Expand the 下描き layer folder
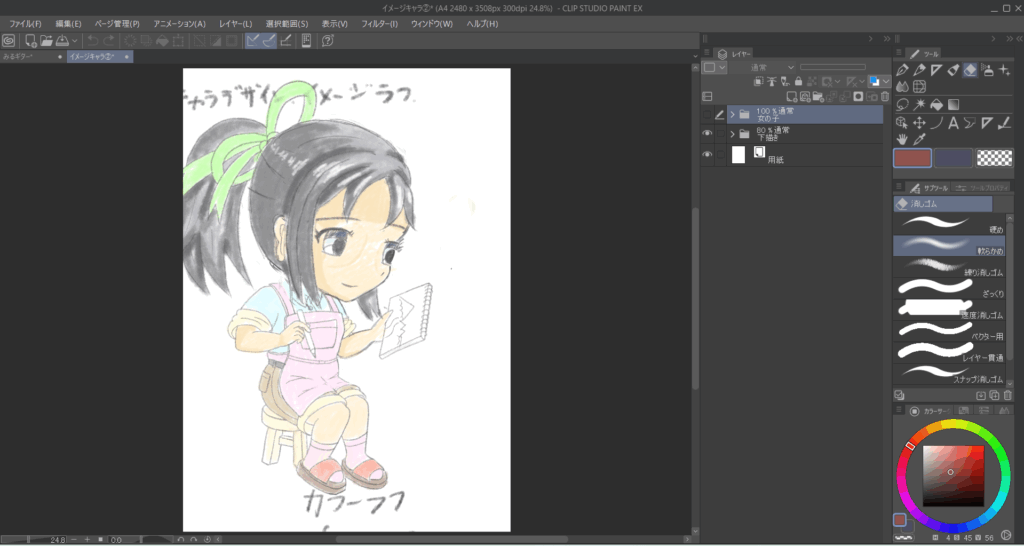This screenshot has height=546, width=1024. (x=732, y=134)
